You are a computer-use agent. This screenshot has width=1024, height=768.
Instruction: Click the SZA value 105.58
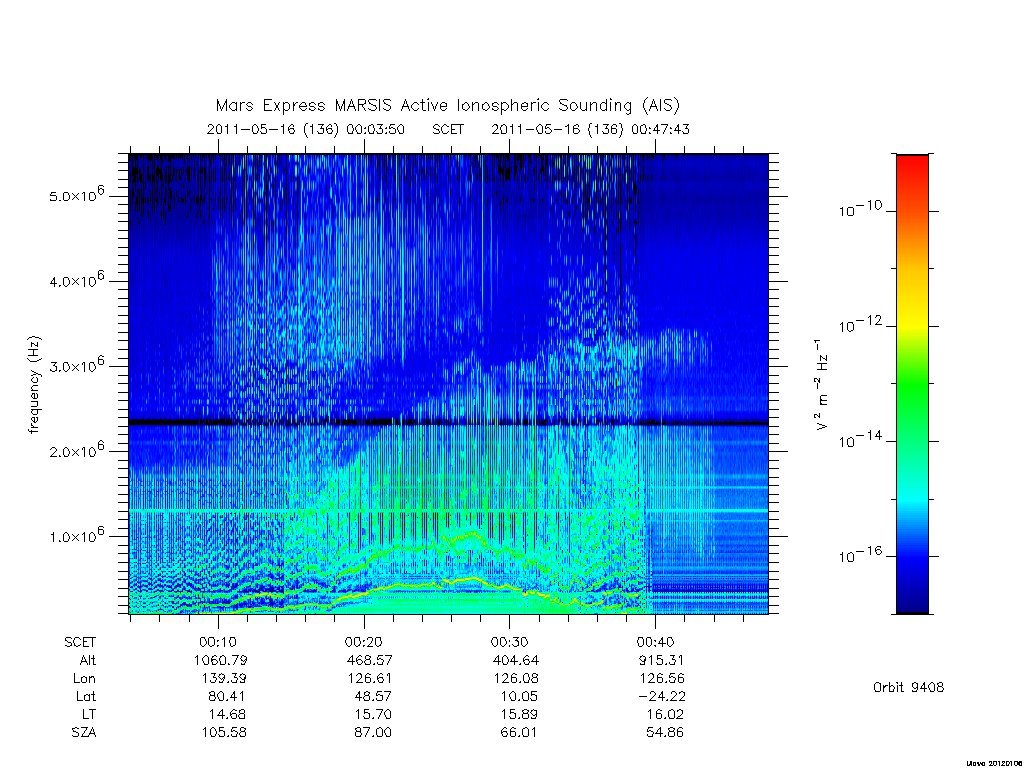(x=224, y=733)
